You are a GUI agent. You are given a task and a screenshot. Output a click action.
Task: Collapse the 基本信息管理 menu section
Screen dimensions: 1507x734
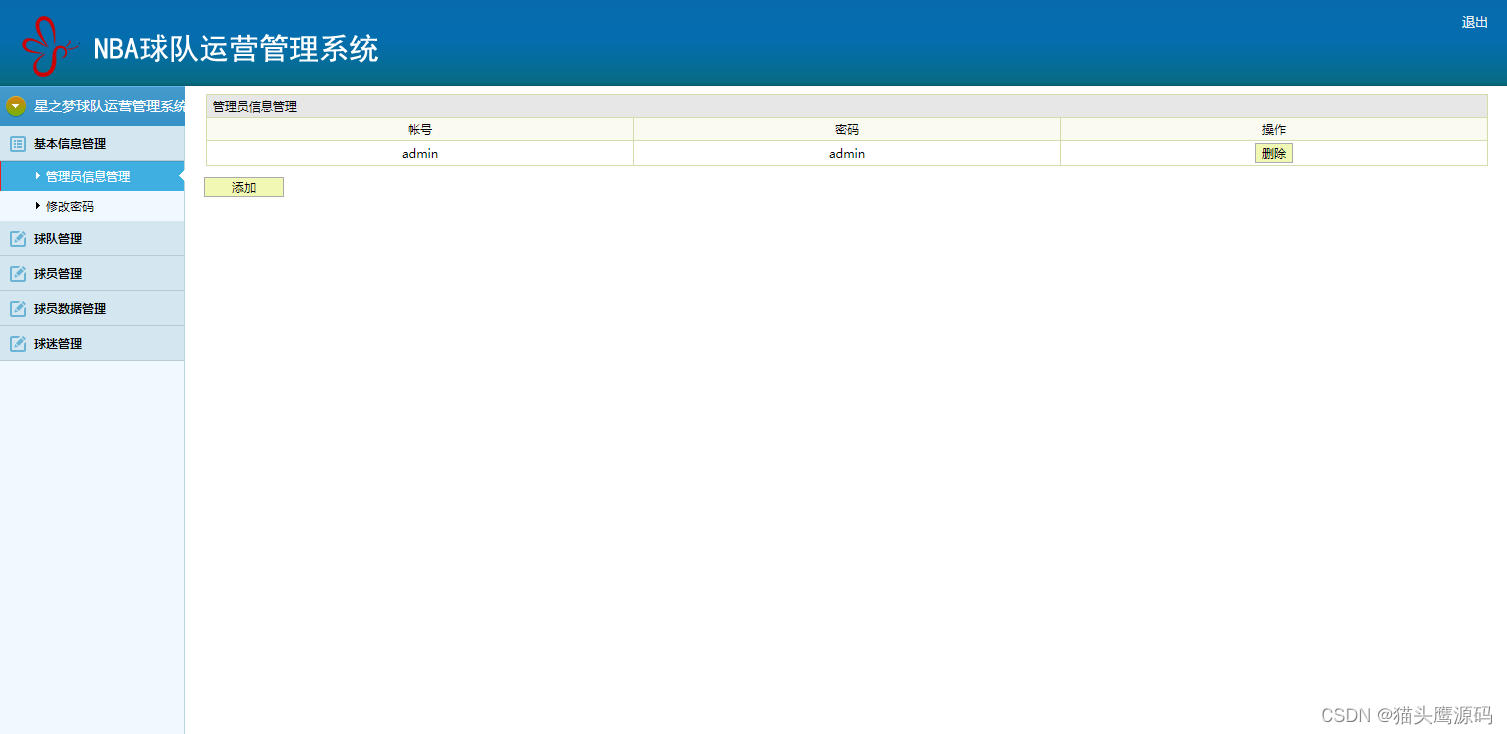click(x=92, y=143)
